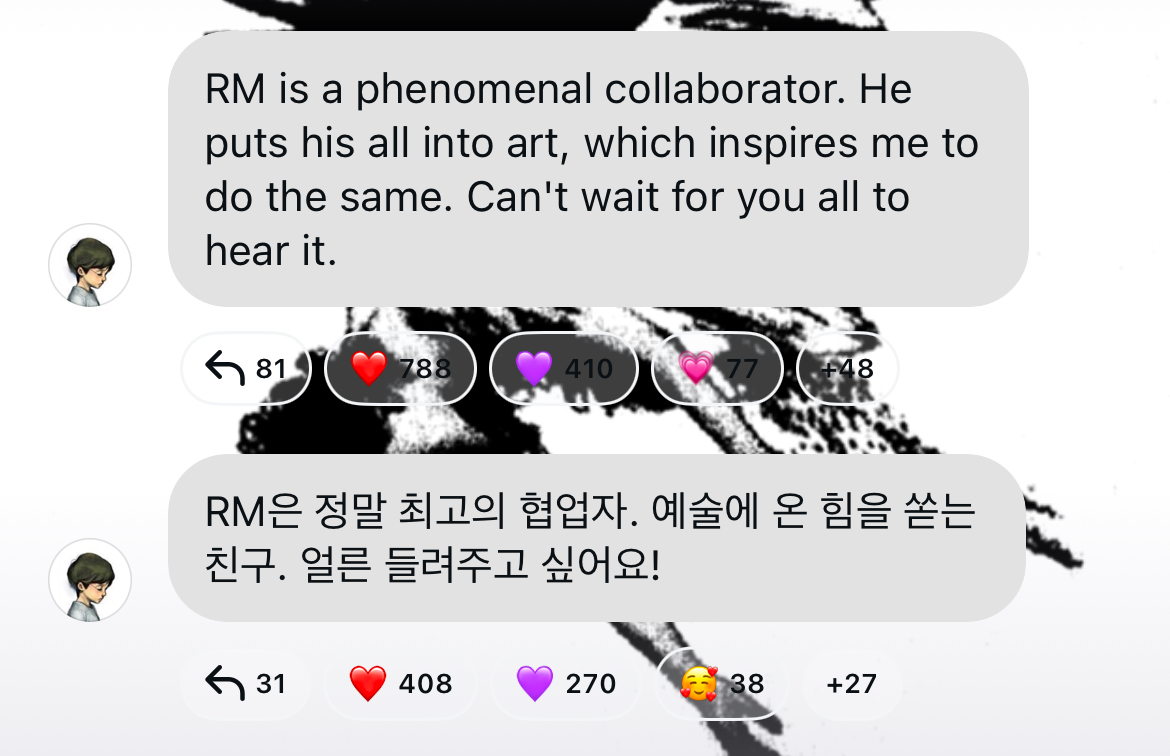View the 31 replies to the Korean message

pyautogui.click(x=245, y=683)
